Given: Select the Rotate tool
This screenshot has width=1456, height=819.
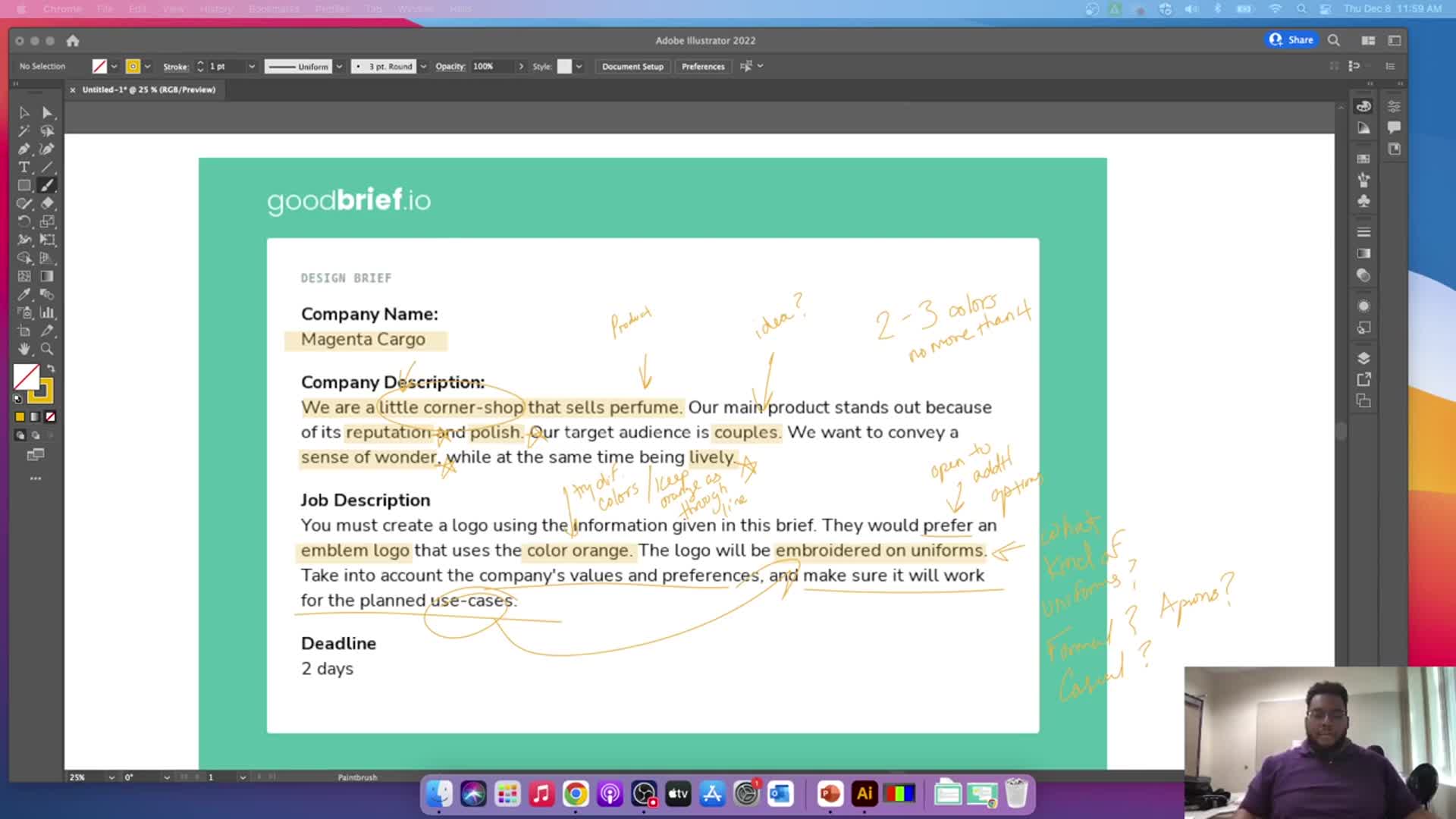Looking at the screenshot, I should tap(24, 221).
